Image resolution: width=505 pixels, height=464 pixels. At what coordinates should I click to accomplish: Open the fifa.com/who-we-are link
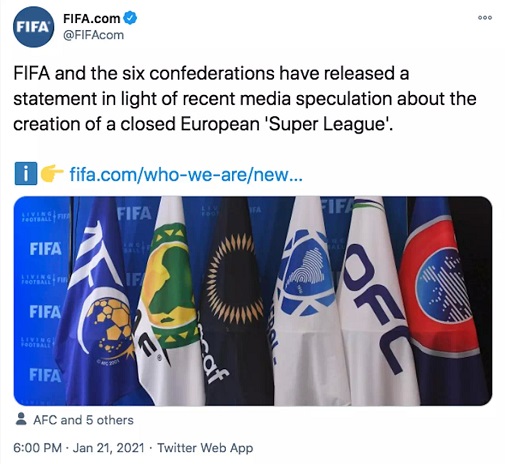(x=186, y=174)
